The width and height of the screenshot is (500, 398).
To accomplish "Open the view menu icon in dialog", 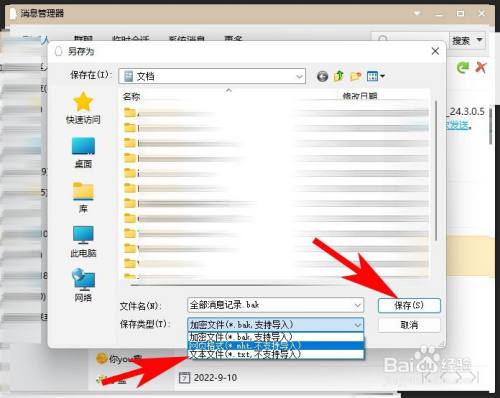I will tap(375, 76).
